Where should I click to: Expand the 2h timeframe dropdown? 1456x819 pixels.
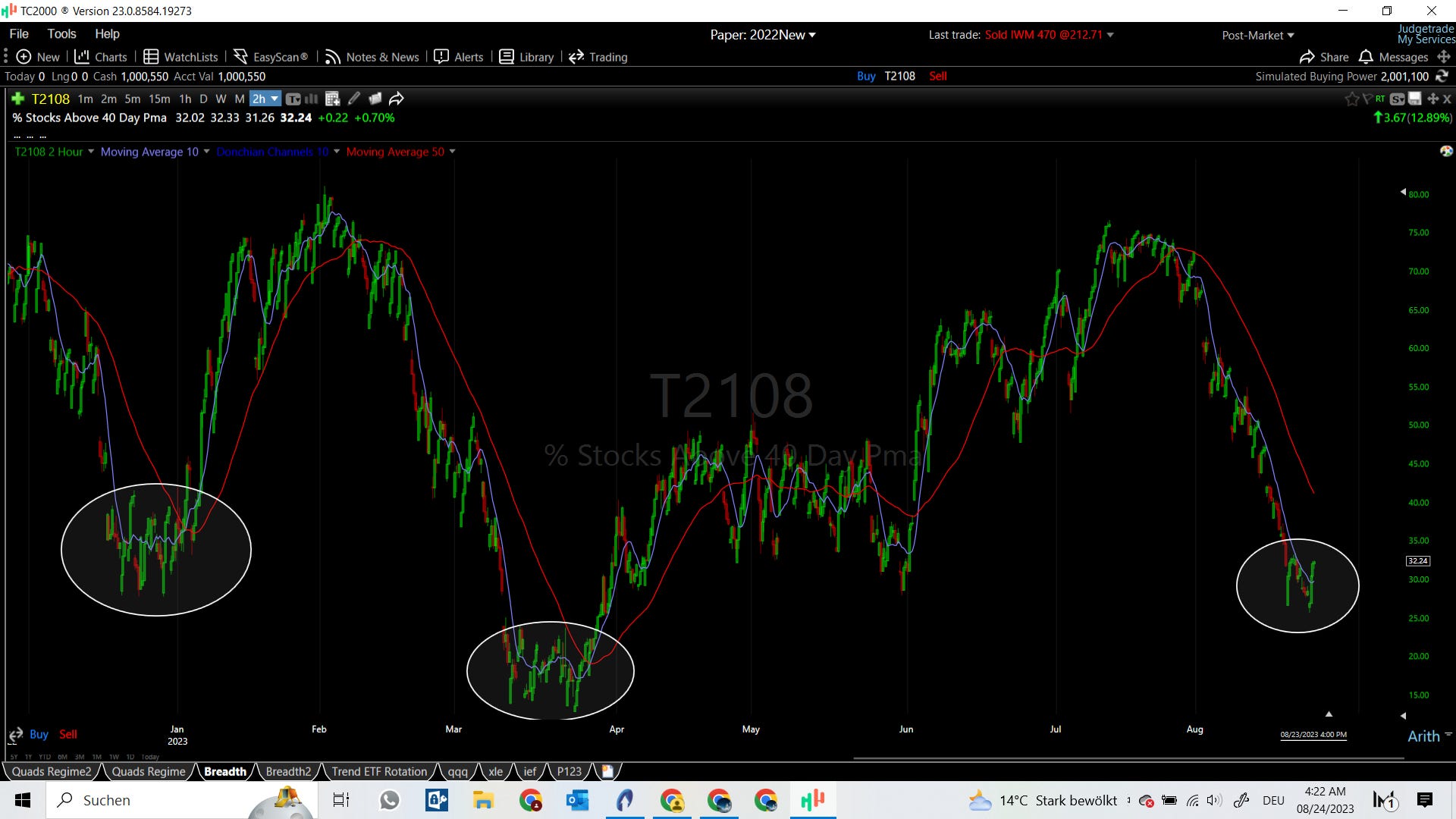(275, 99)
